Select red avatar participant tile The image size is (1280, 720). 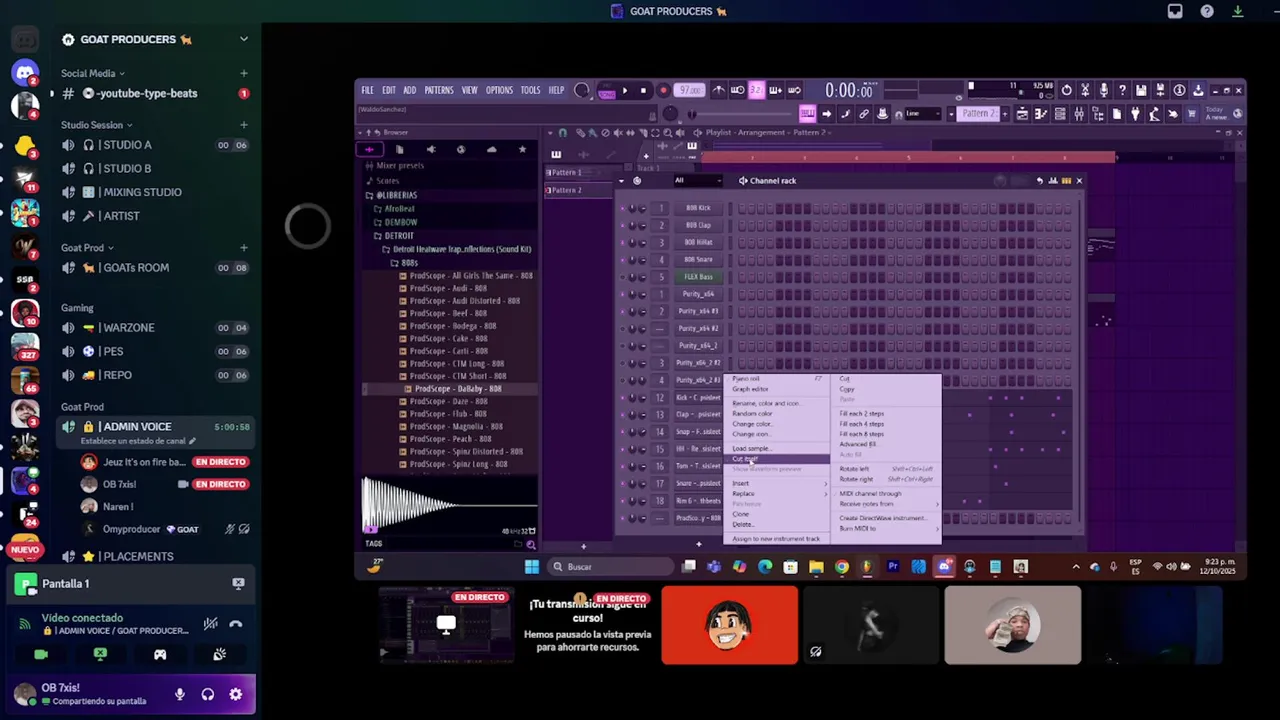pyautogui.click(x=730, y=626)
